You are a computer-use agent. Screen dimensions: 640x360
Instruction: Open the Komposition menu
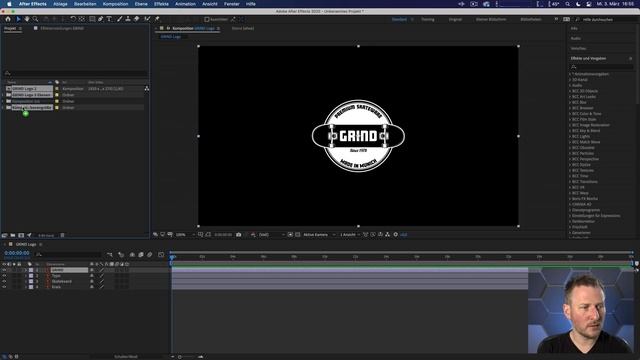(x=116, y=4)
